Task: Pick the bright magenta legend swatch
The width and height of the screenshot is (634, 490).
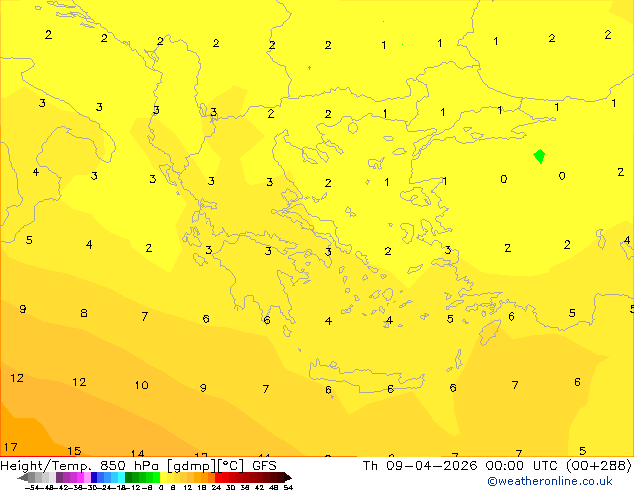Action: 80,477
